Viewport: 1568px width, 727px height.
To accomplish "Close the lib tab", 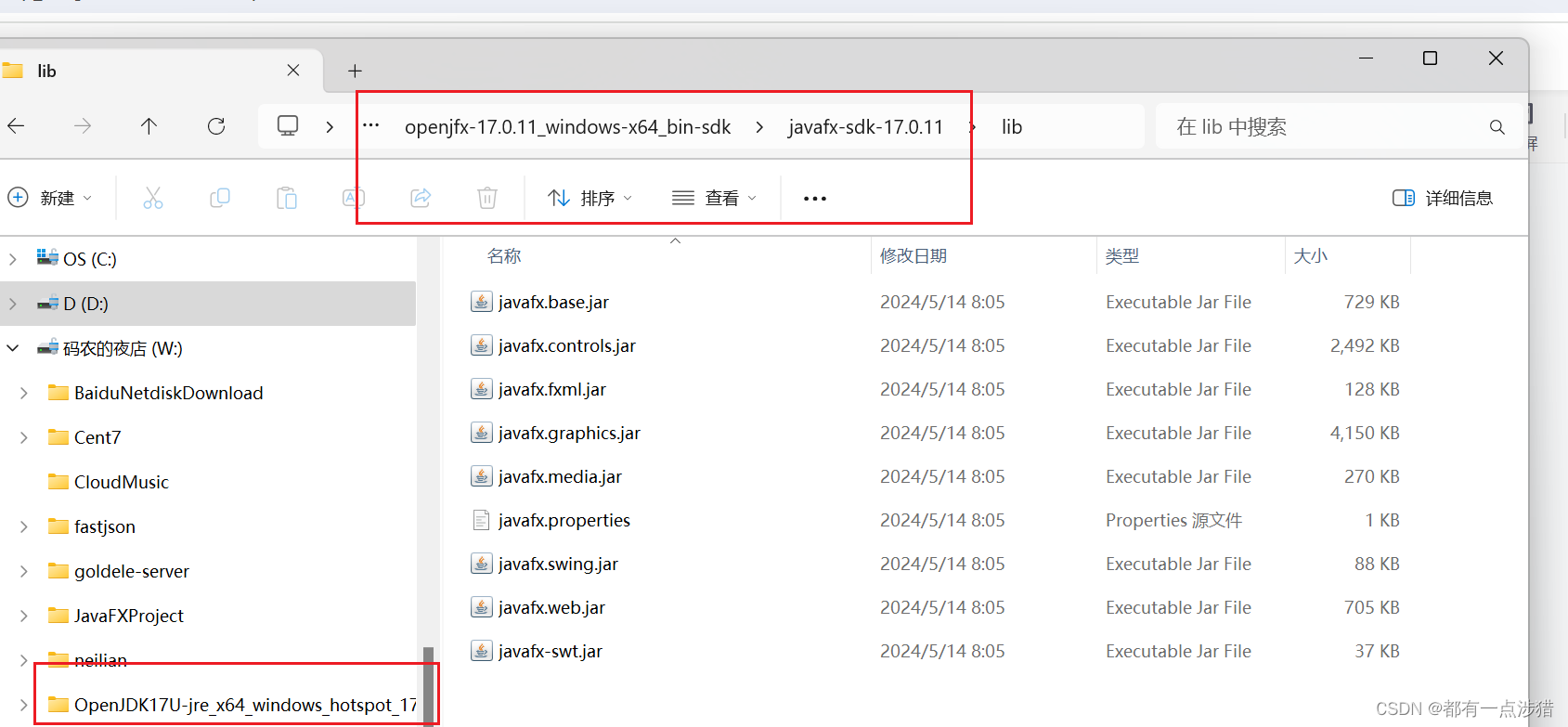I will [x=293, y=71].
